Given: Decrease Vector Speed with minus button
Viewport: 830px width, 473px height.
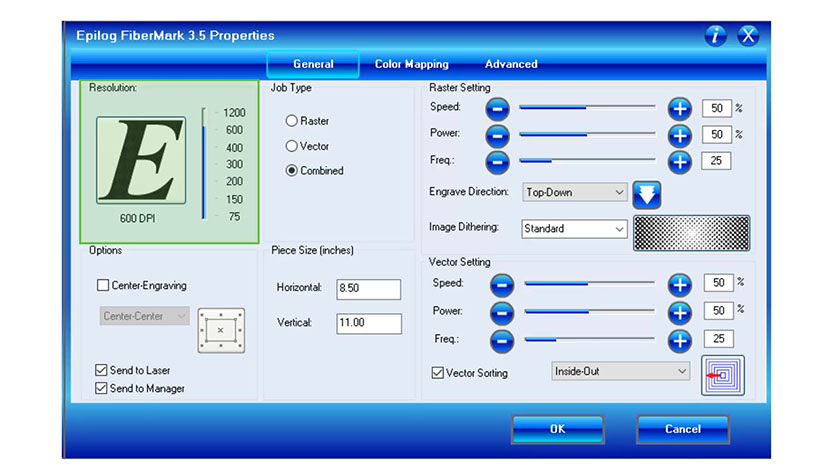Looking at the screenshot, I should coord(502,285).
